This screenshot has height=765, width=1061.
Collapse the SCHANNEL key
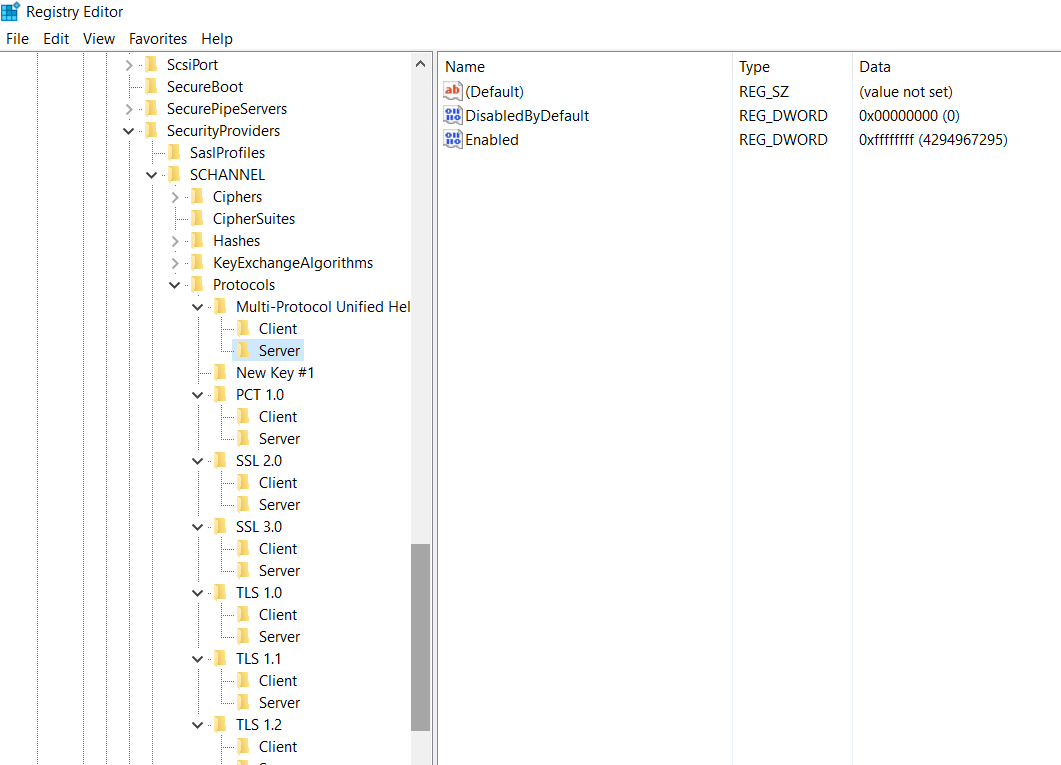coord(152,175)
